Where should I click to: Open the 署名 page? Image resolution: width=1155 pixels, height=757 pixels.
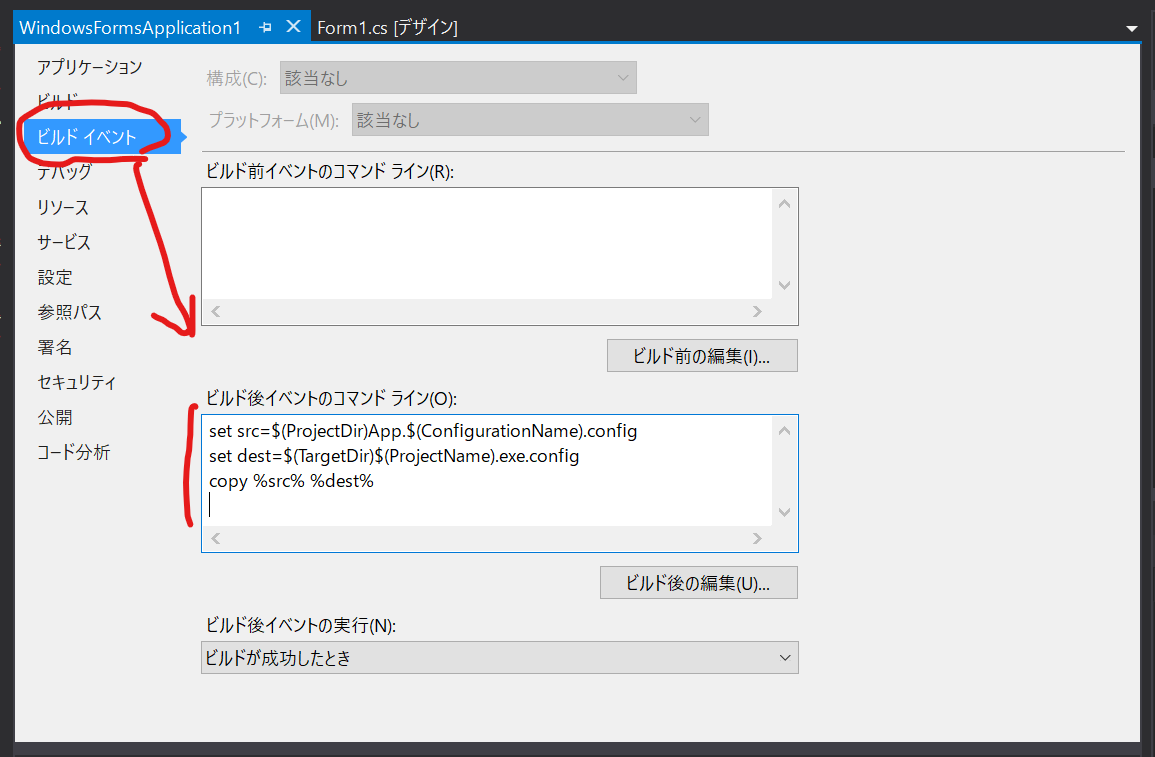55,348
